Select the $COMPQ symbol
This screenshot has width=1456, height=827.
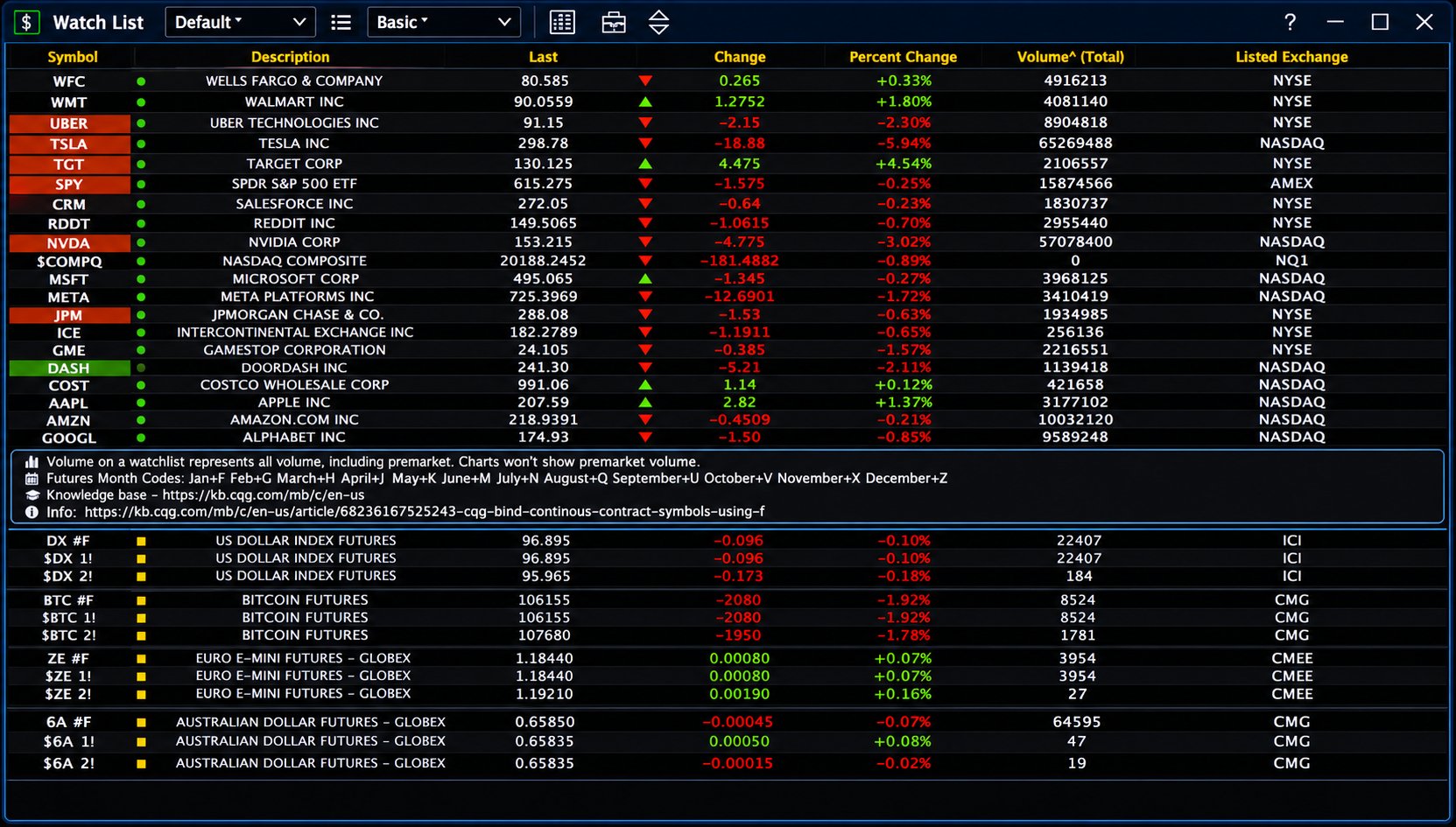pyautogui.click(x=69, y=262)
